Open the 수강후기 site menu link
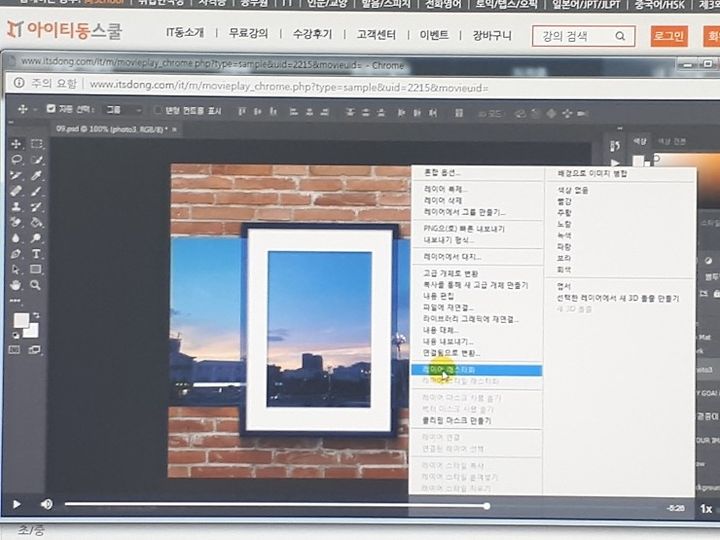The width and height of the screenshot is (720, 540). click(312, 34)
